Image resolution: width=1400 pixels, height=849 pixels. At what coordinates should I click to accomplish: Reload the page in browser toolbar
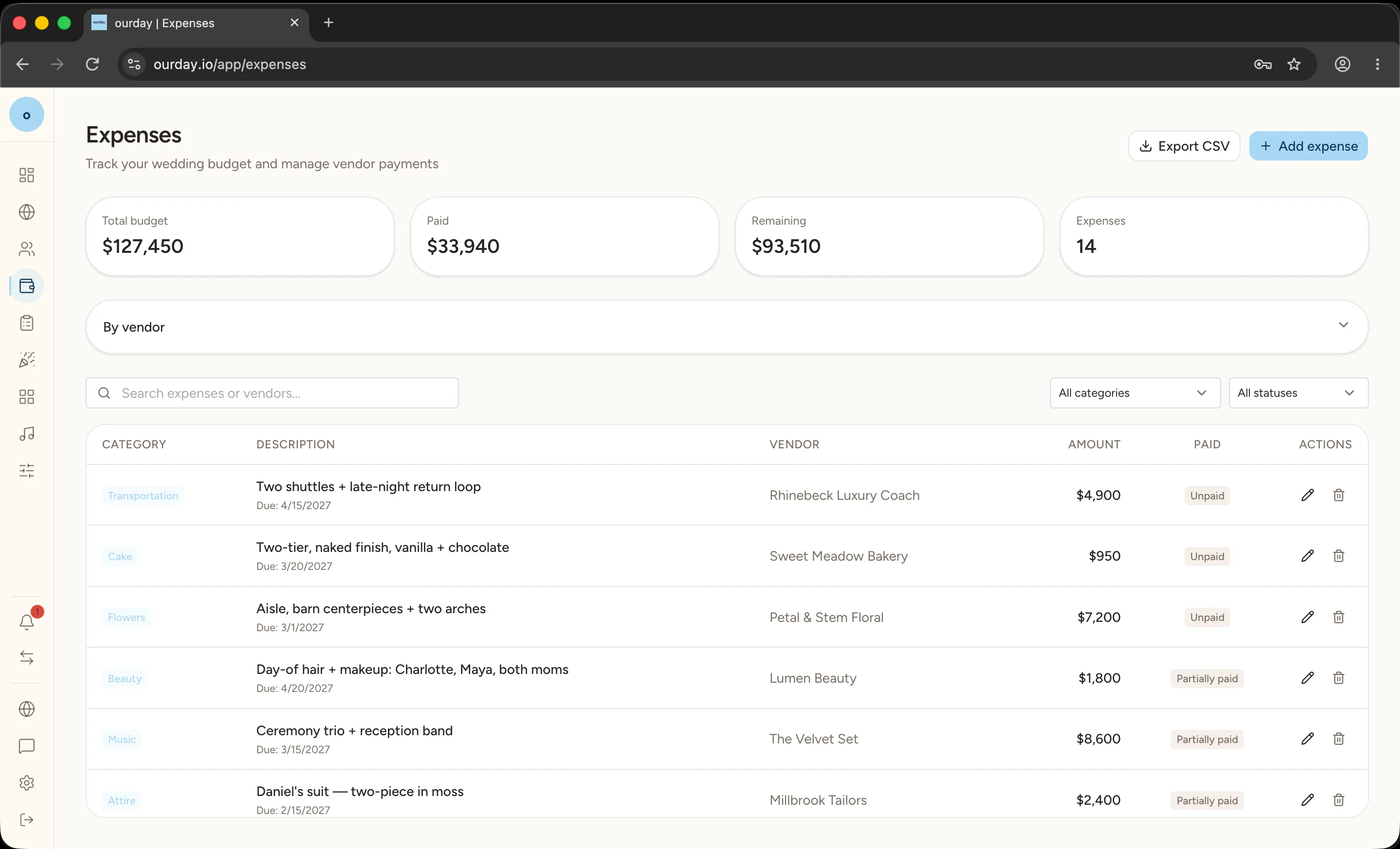tap(93, 64)
